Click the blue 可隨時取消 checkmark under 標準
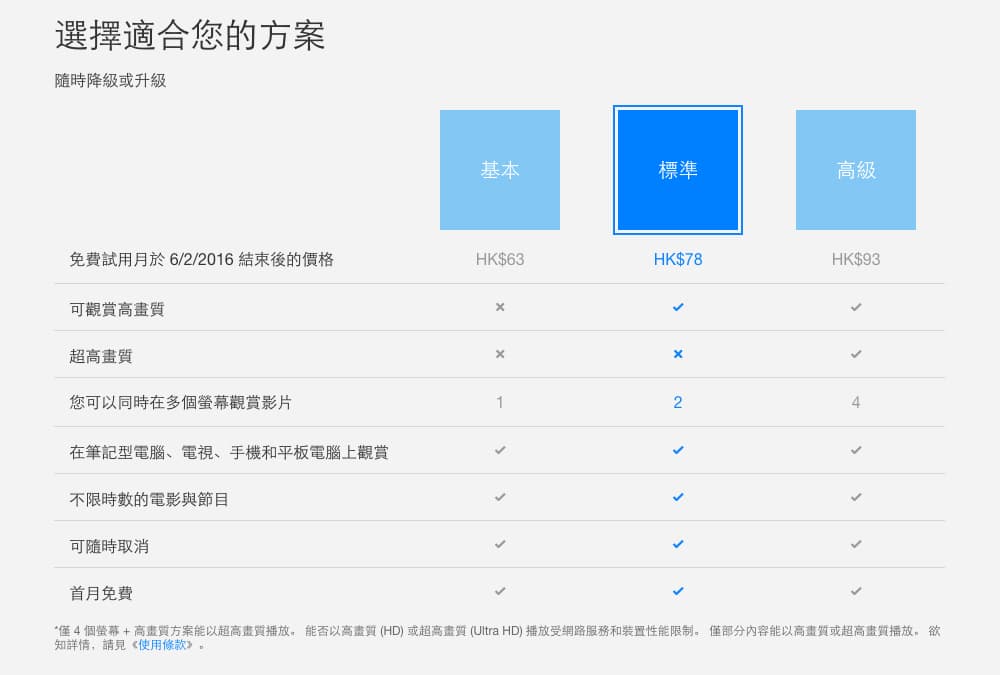This screenshot has height=675, width=1000. pyautogui.click(x=678, y=544)
